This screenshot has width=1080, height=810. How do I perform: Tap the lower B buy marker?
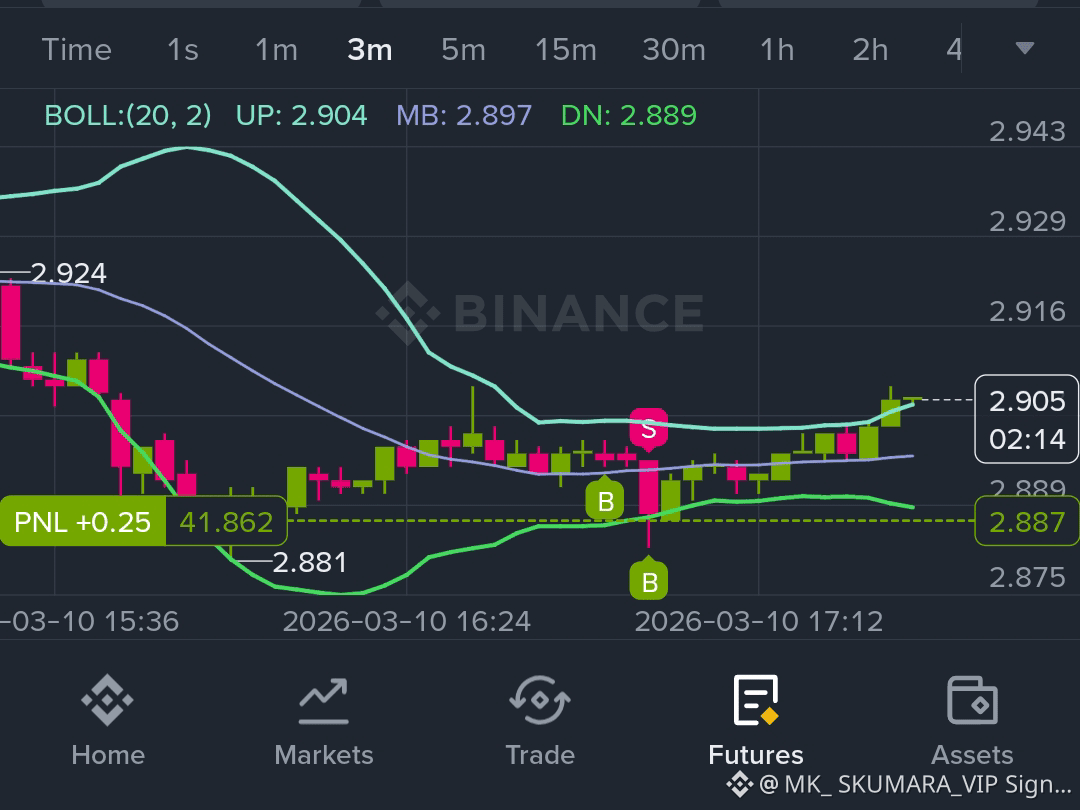tap(649, 579)
